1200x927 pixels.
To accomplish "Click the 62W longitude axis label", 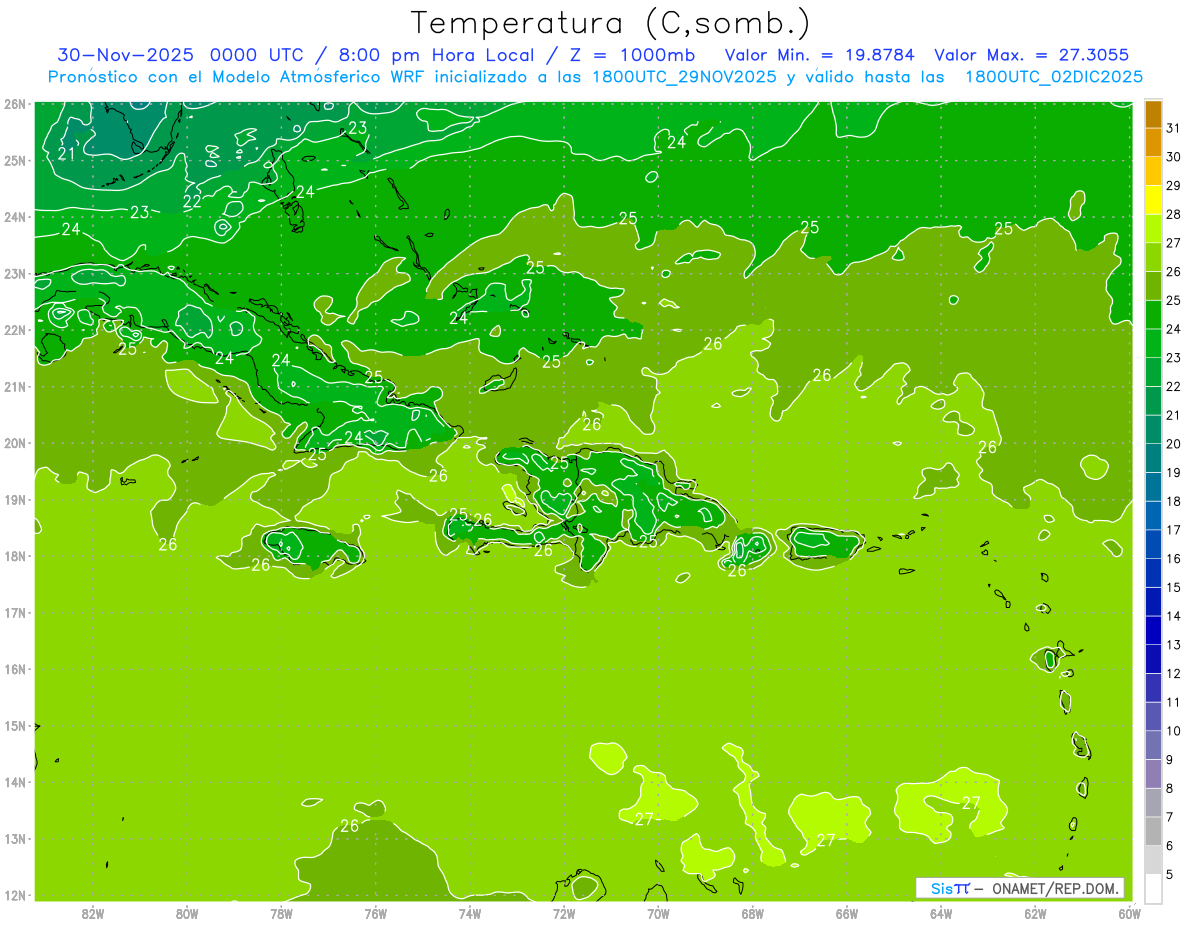I will click(1035, 913).
